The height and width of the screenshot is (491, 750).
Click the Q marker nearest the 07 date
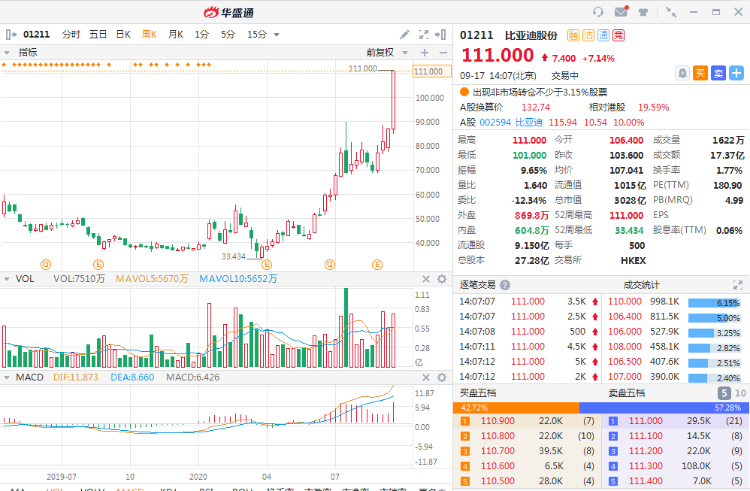(330, 264)
